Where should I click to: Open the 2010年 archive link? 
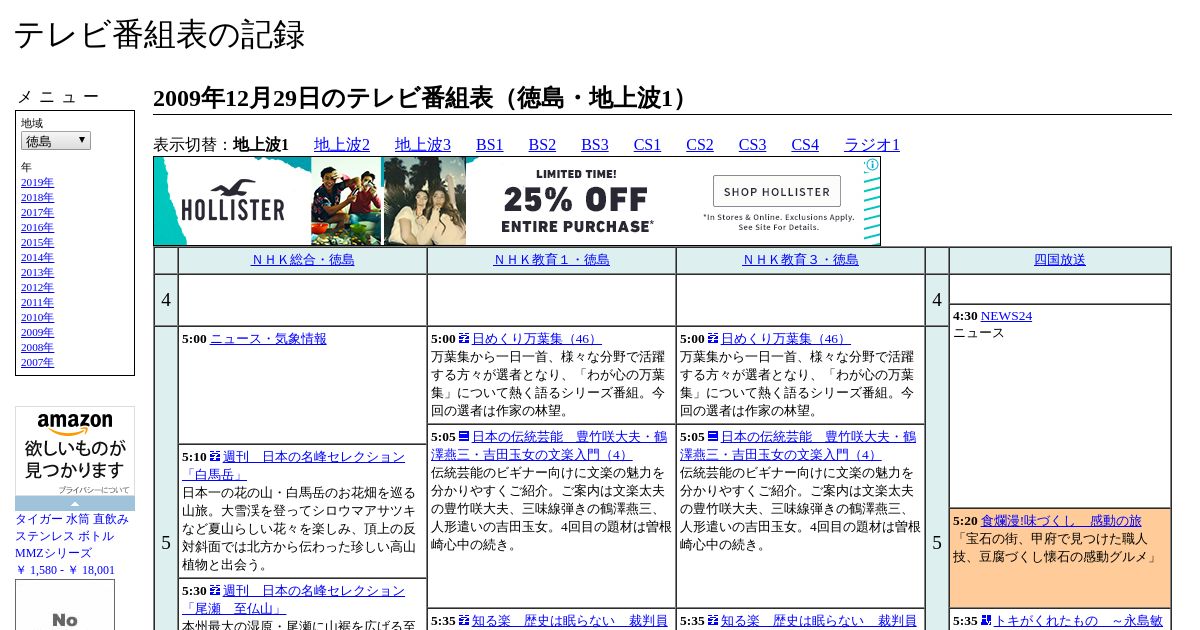coord(37,318)
